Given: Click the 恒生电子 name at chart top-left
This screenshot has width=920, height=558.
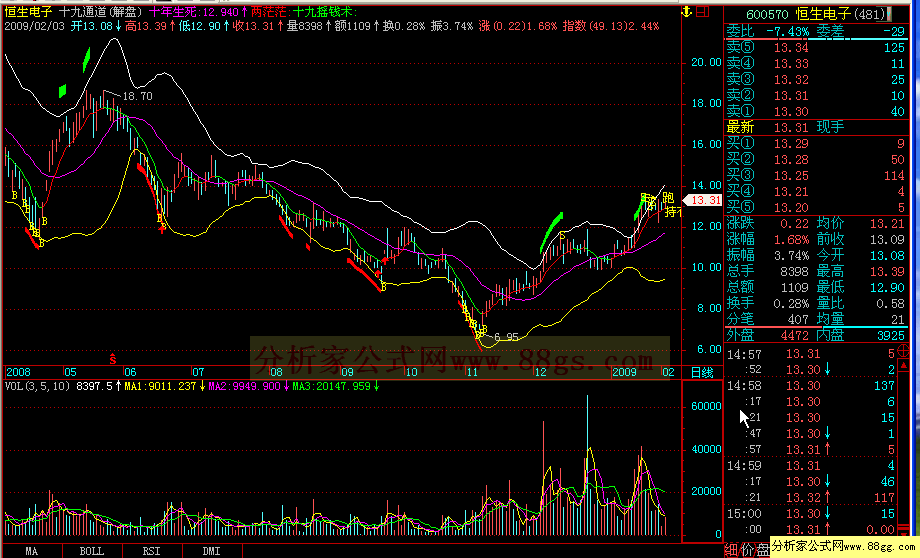Looking at the screenshot, I should [29, 12].
